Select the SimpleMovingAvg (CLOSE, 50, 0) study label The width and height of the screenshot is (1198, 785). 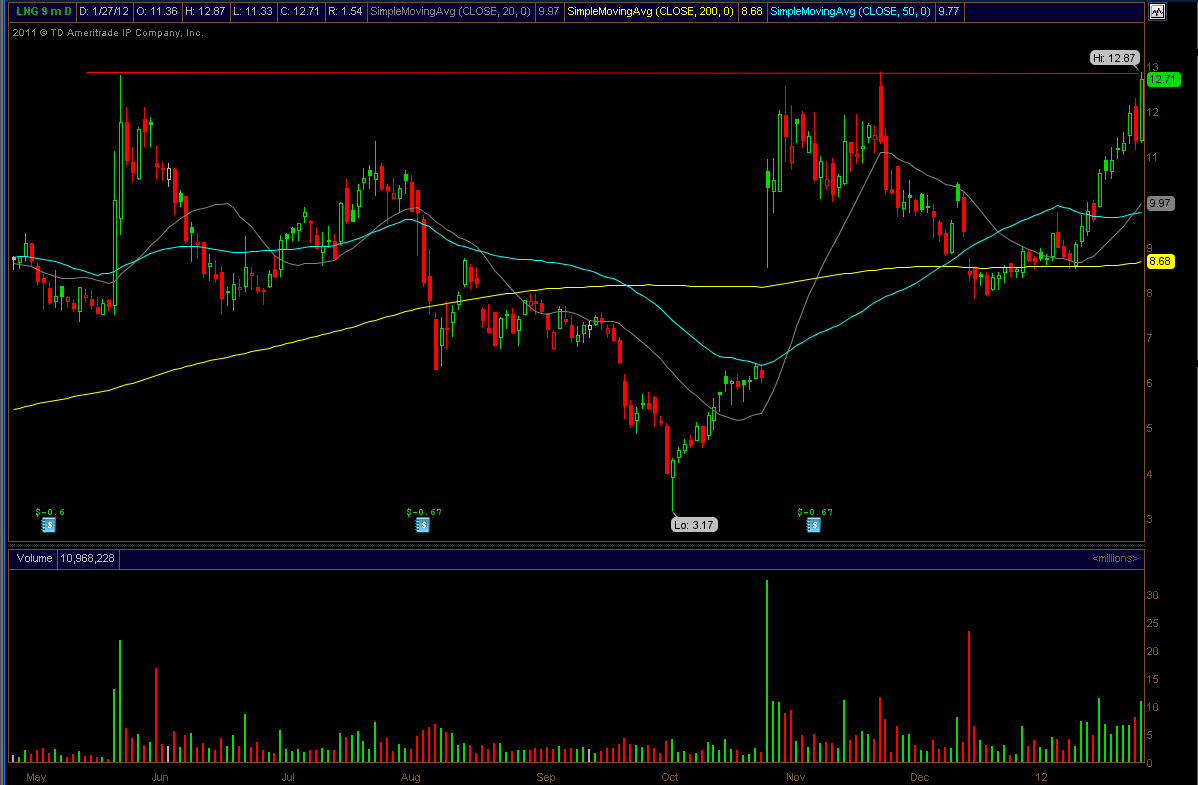click(850, 11)
